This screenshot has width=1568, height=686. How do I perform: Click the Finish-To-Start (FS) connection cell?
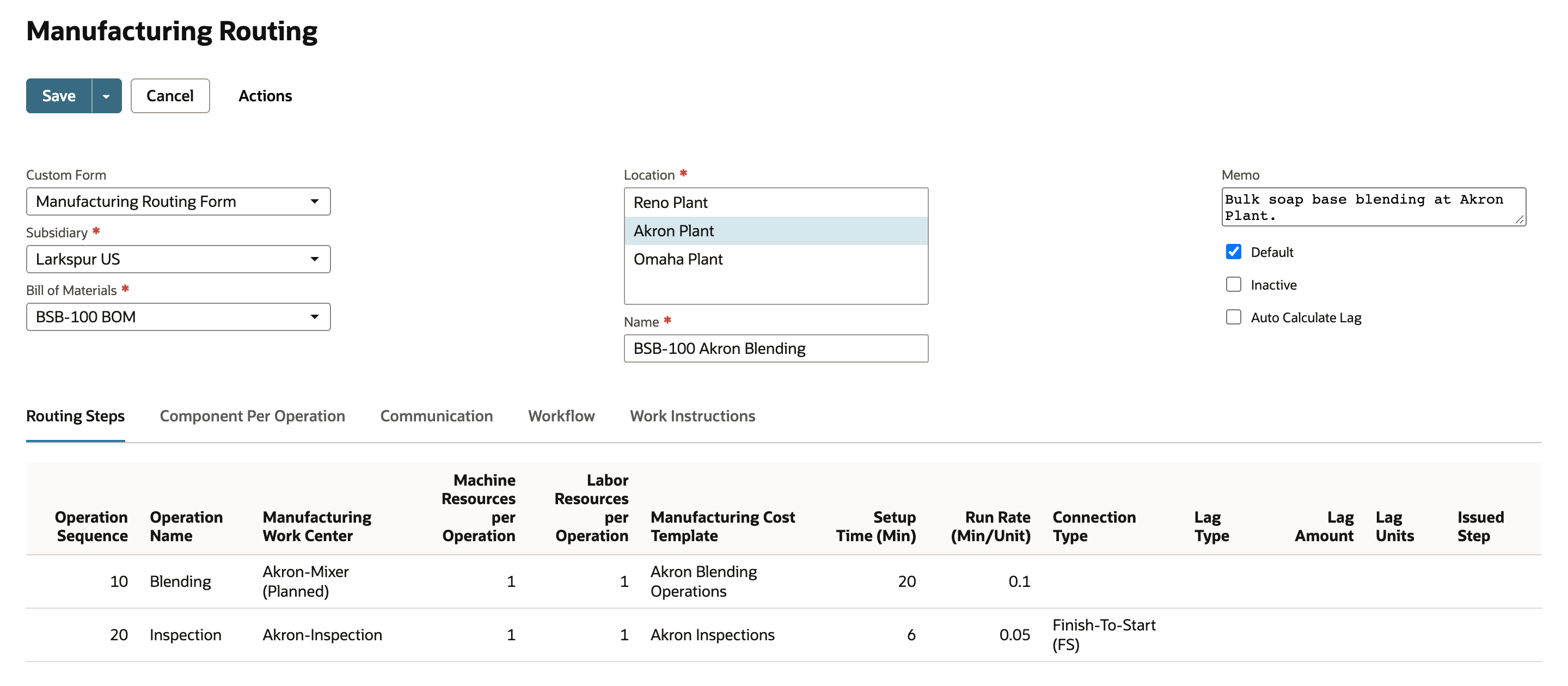click(1104, 635)
